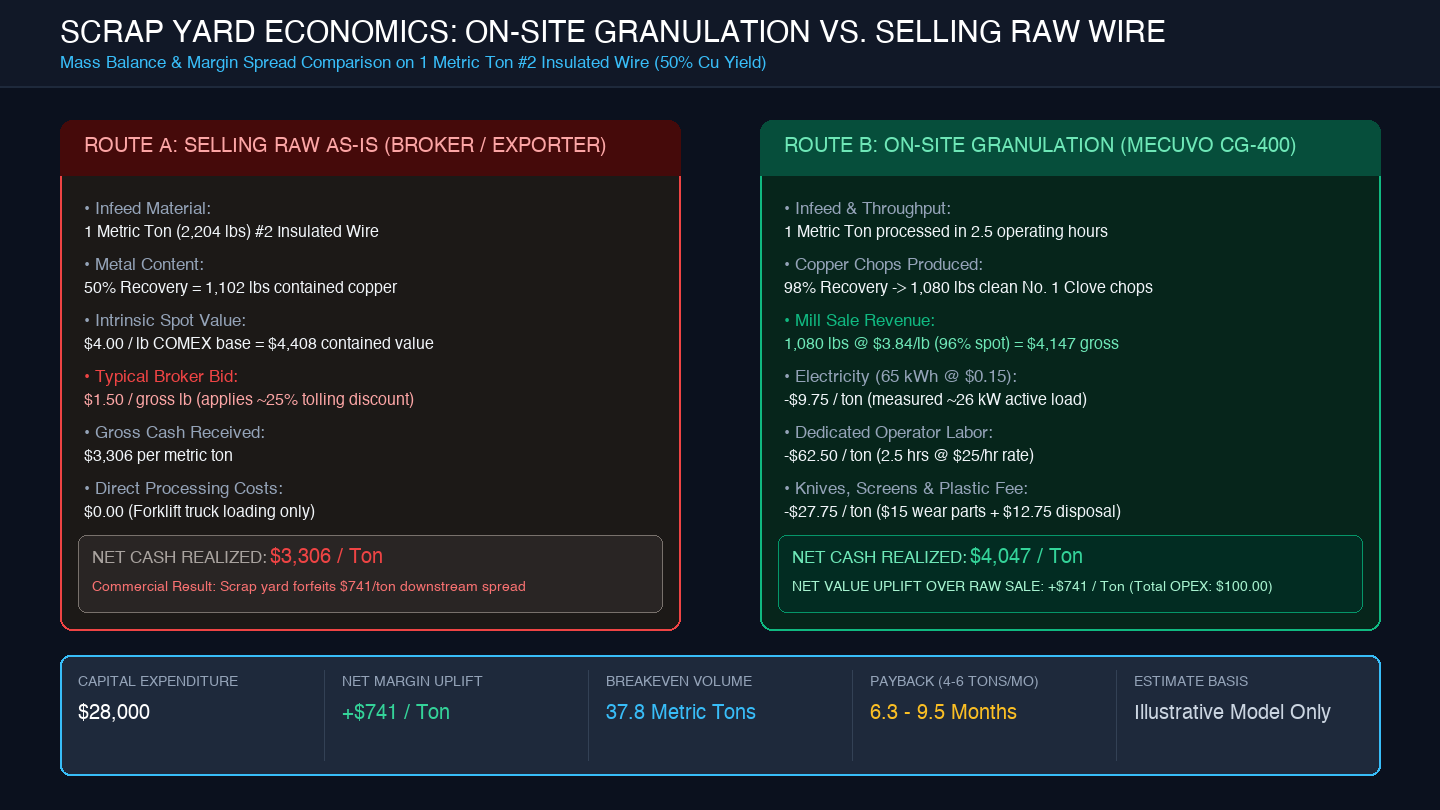Select the 'Intrinsic Spot Value:' label
1440x810 pixels.
point(165,320)
